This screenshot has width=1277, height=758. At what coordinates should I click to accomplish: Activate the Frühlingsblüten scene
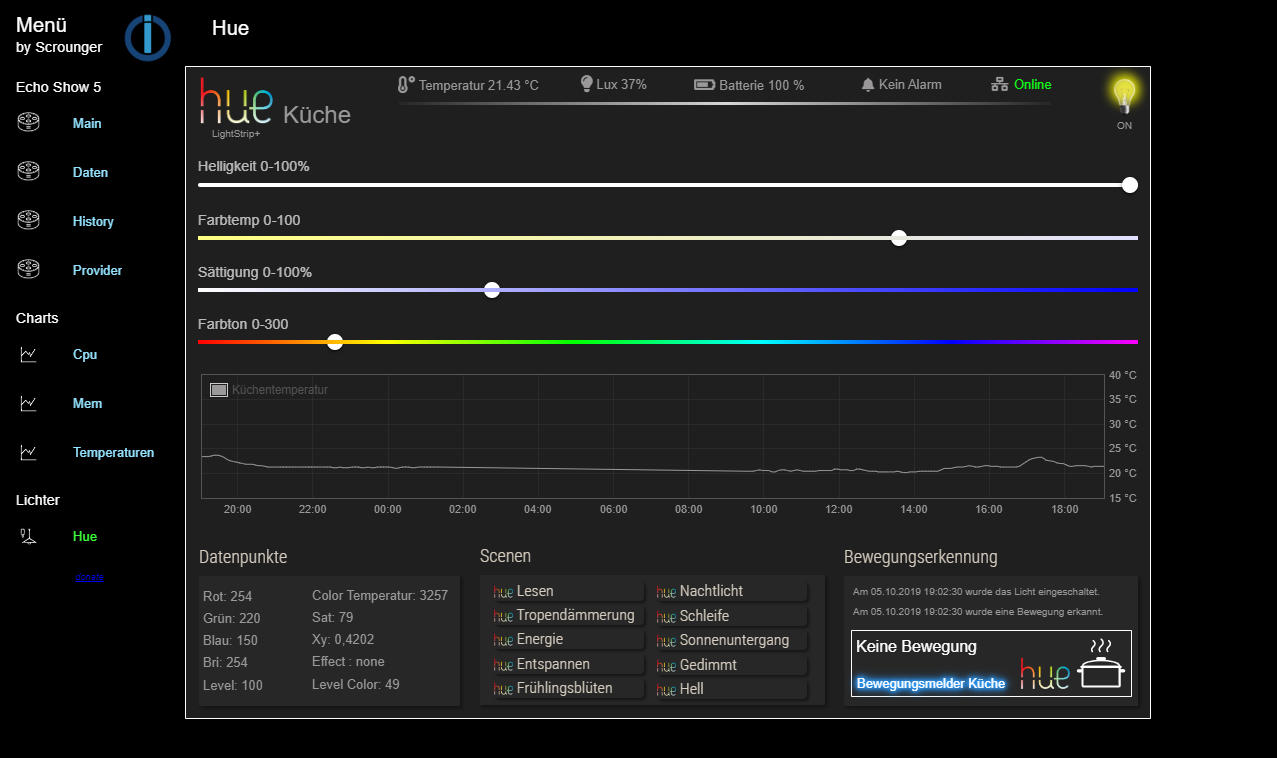(x=566, y=688)
